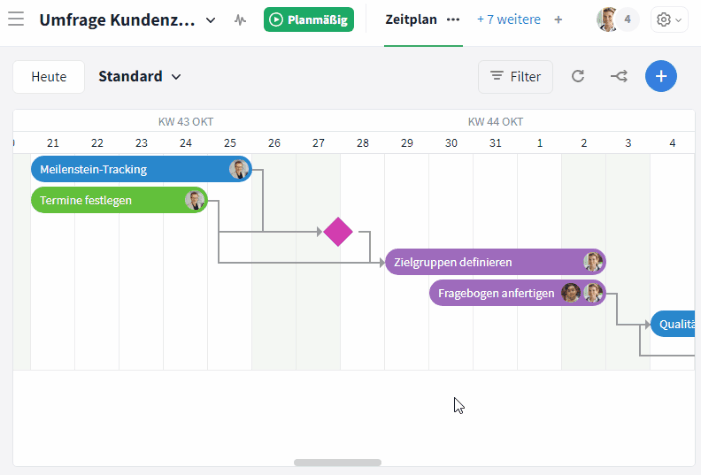Click the horizontal timeline scrollbar
The width and height of the screenshot is (701, 475).
coord(338,462)
